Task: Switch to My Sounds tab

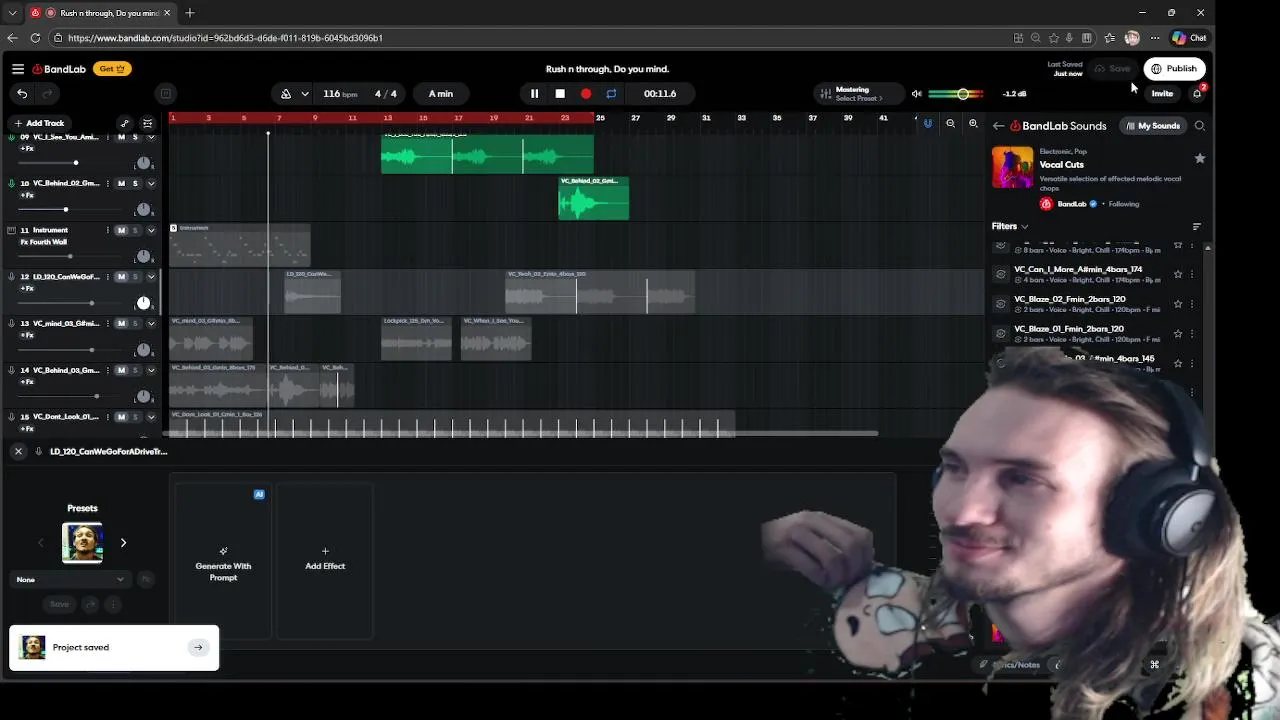Action: [x=1153, y=126]
